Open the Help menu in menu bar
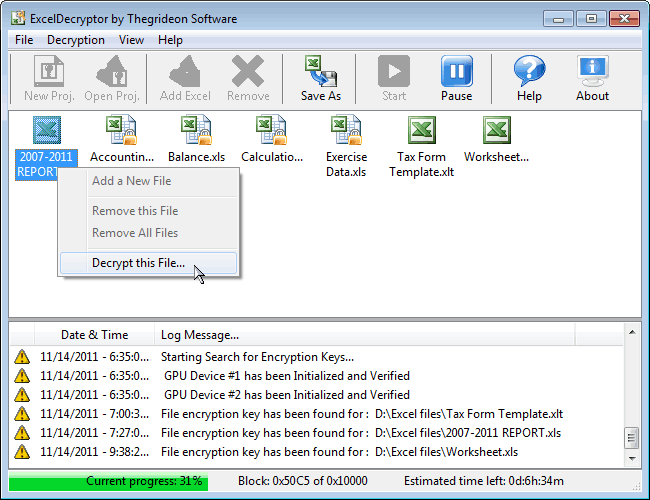The image size is (650, 500). point(170,40)
